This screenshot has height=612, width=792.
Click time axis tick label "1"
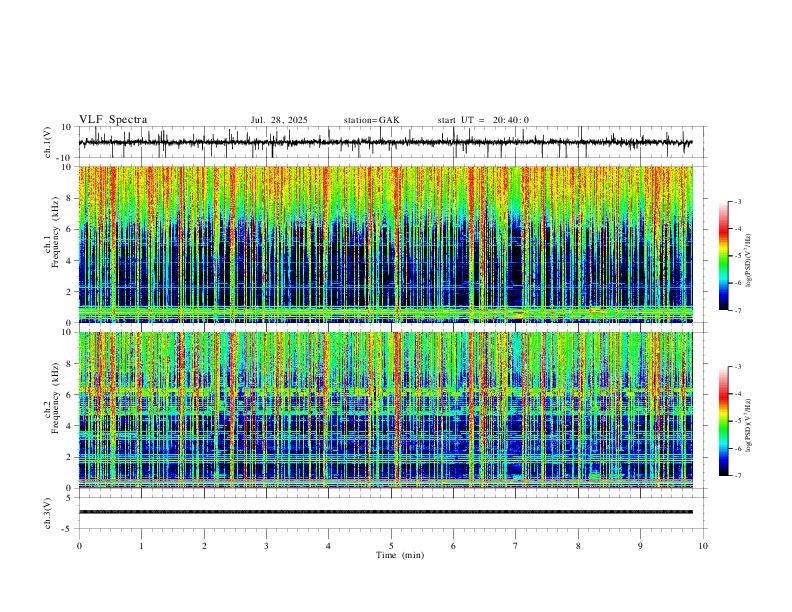pyautogui.click(x=141, y=546)
